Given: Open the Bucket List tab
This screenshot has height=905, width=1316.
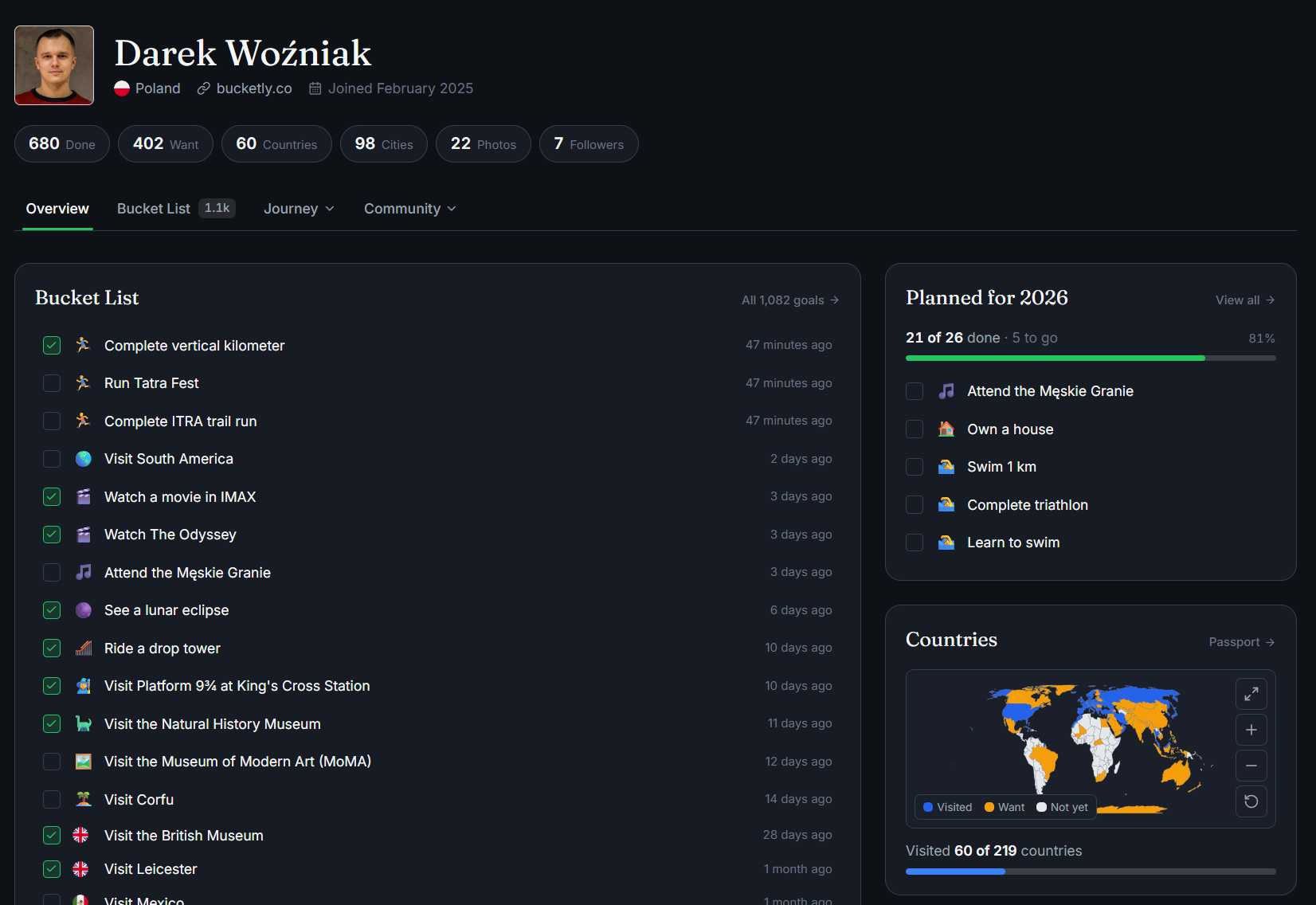Looking at the screenshot, I should pyautogui.click(x=176, y=209).
